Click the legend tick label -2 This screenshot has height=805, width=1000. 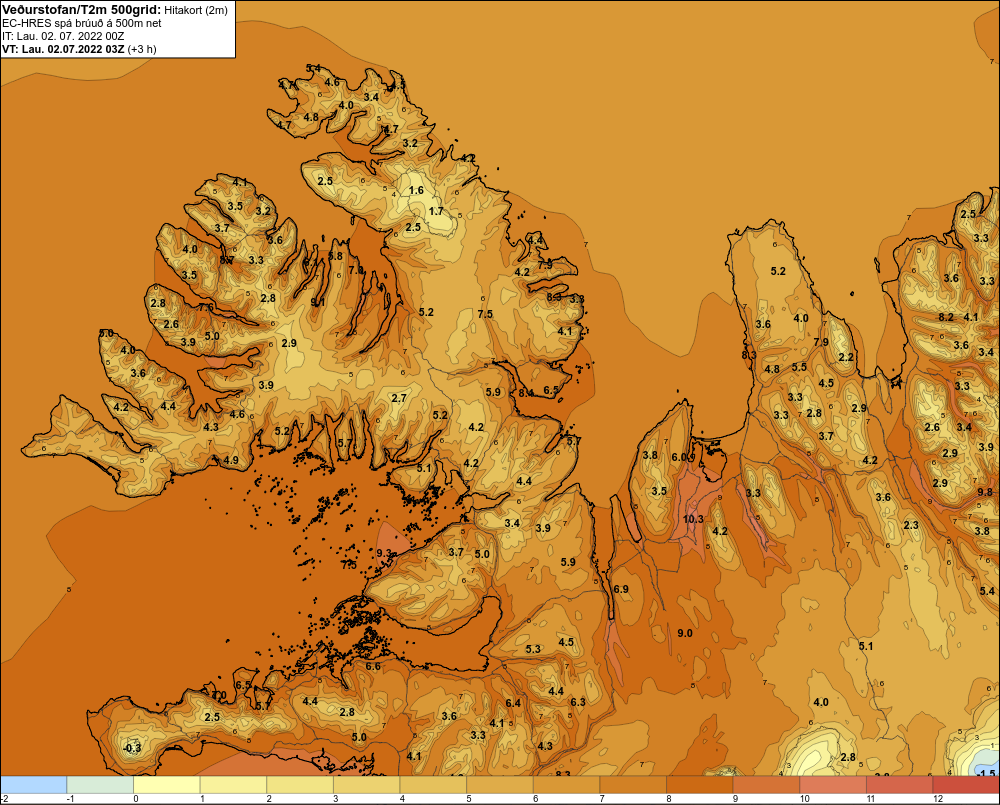4,799
